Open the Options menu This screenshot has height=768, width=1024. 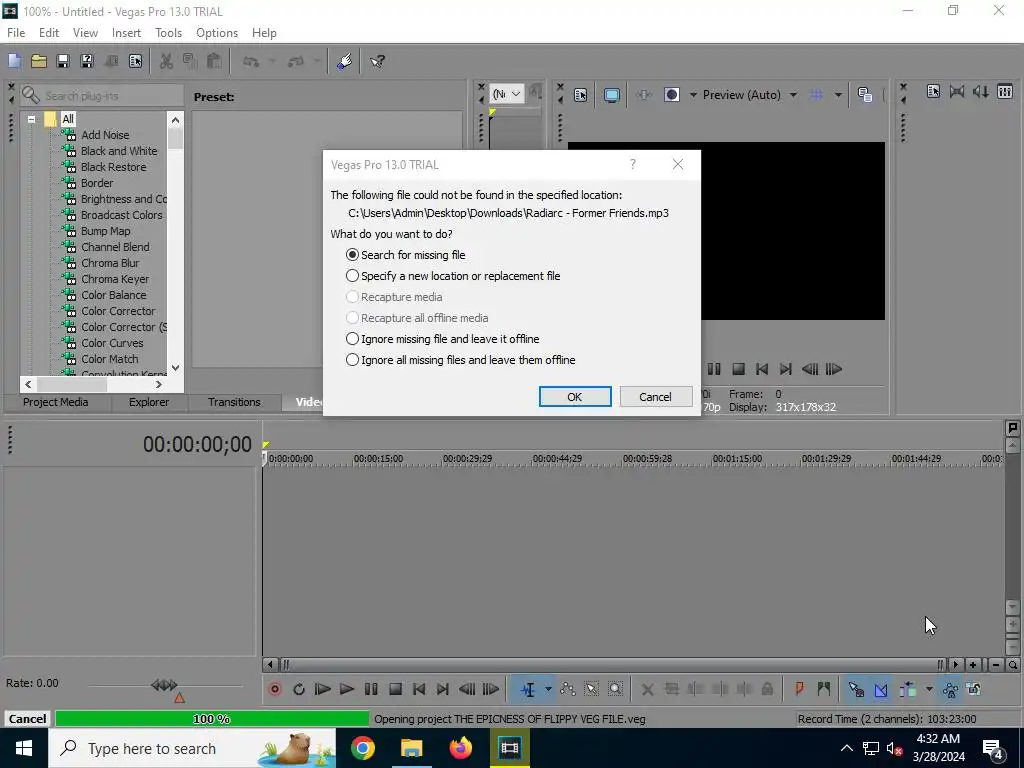pos(217,33)
